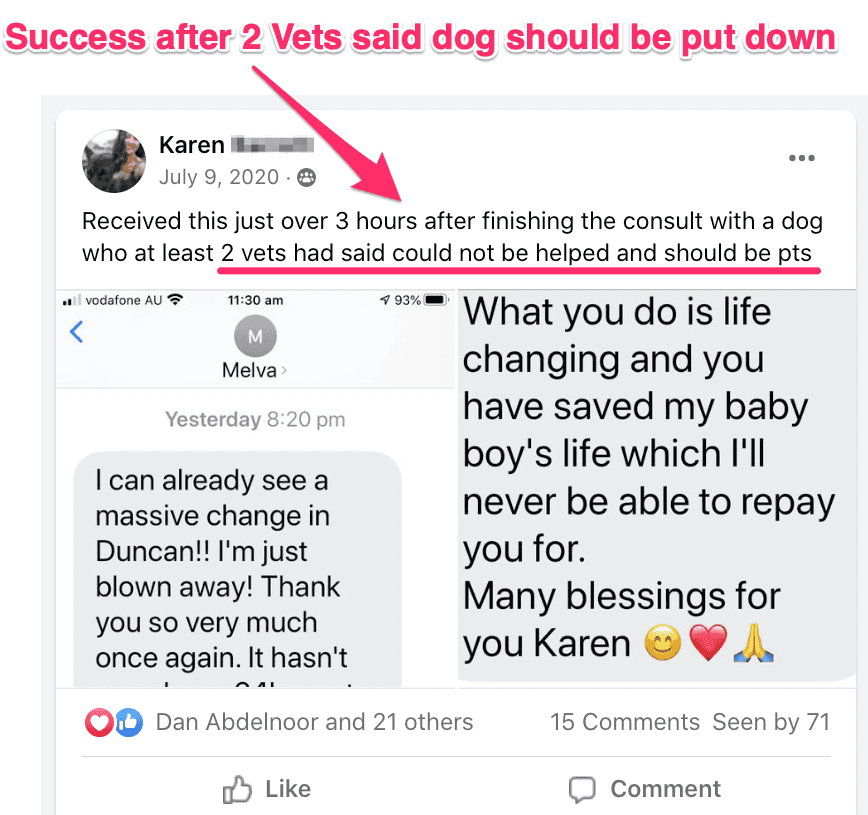Open the 15 Comments link
This screenshot has height=815, width=868.
click(x=624, y=722)
